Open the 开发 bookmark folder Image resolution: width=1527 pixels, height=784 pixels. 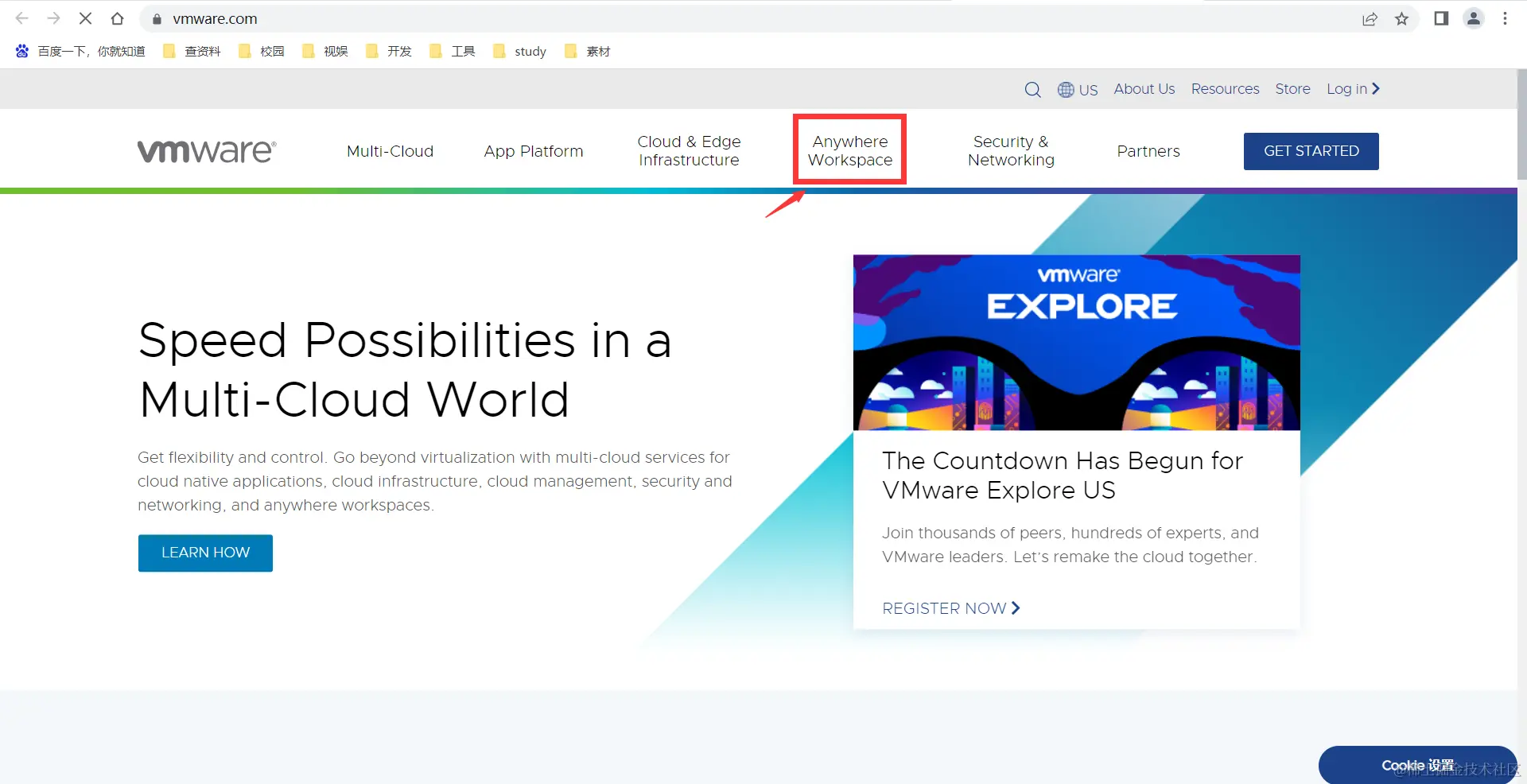tap(389, 51)
